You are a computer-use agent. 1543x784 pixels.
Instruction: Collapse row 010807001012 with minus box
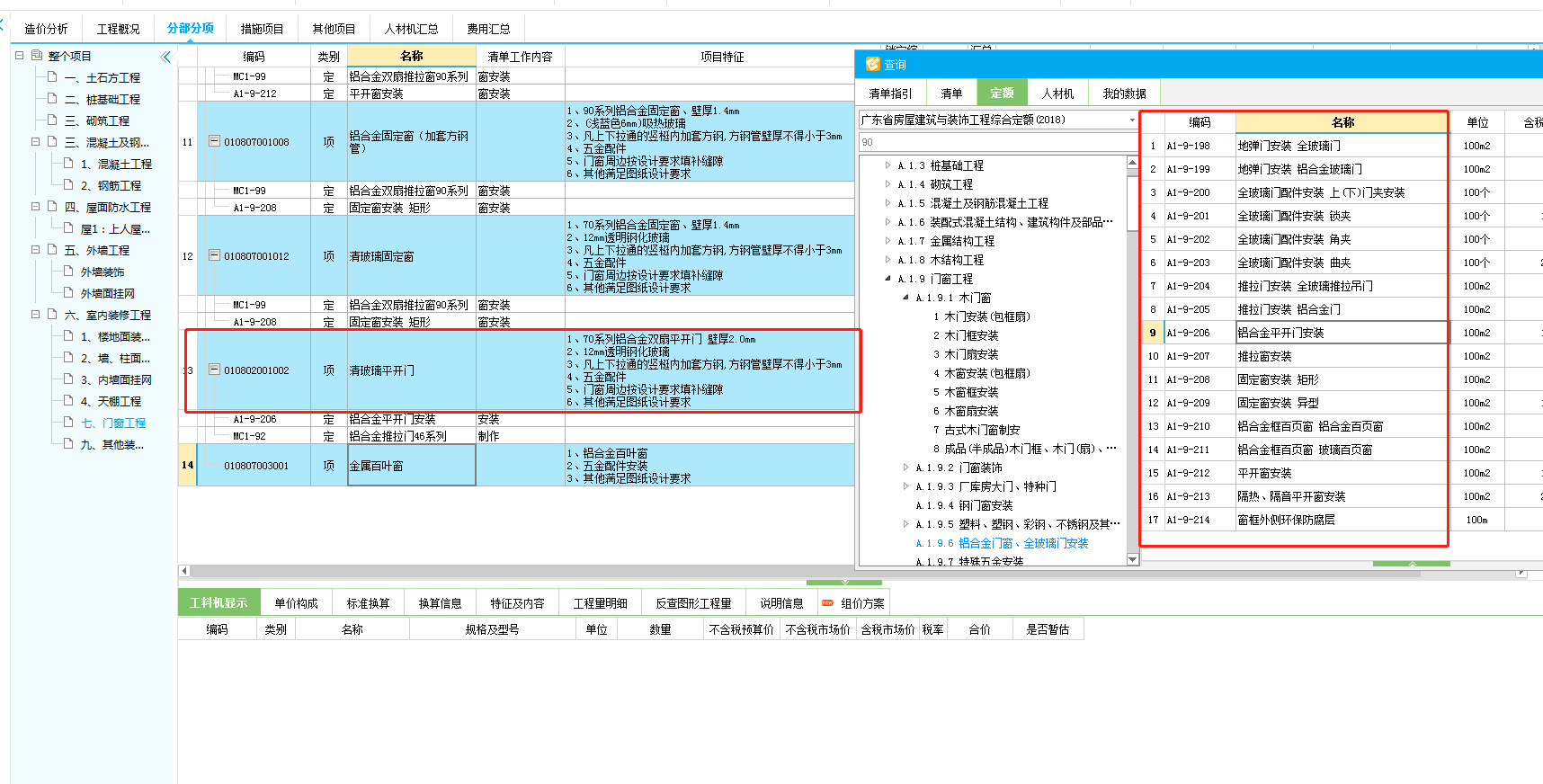pyautogui.click(x=214, y=255)
